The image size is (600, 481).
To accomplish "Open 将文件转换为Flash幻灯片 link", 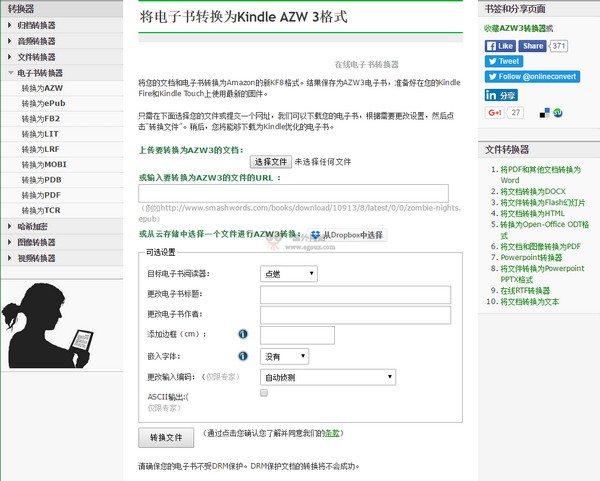I will tap(543, 202).
